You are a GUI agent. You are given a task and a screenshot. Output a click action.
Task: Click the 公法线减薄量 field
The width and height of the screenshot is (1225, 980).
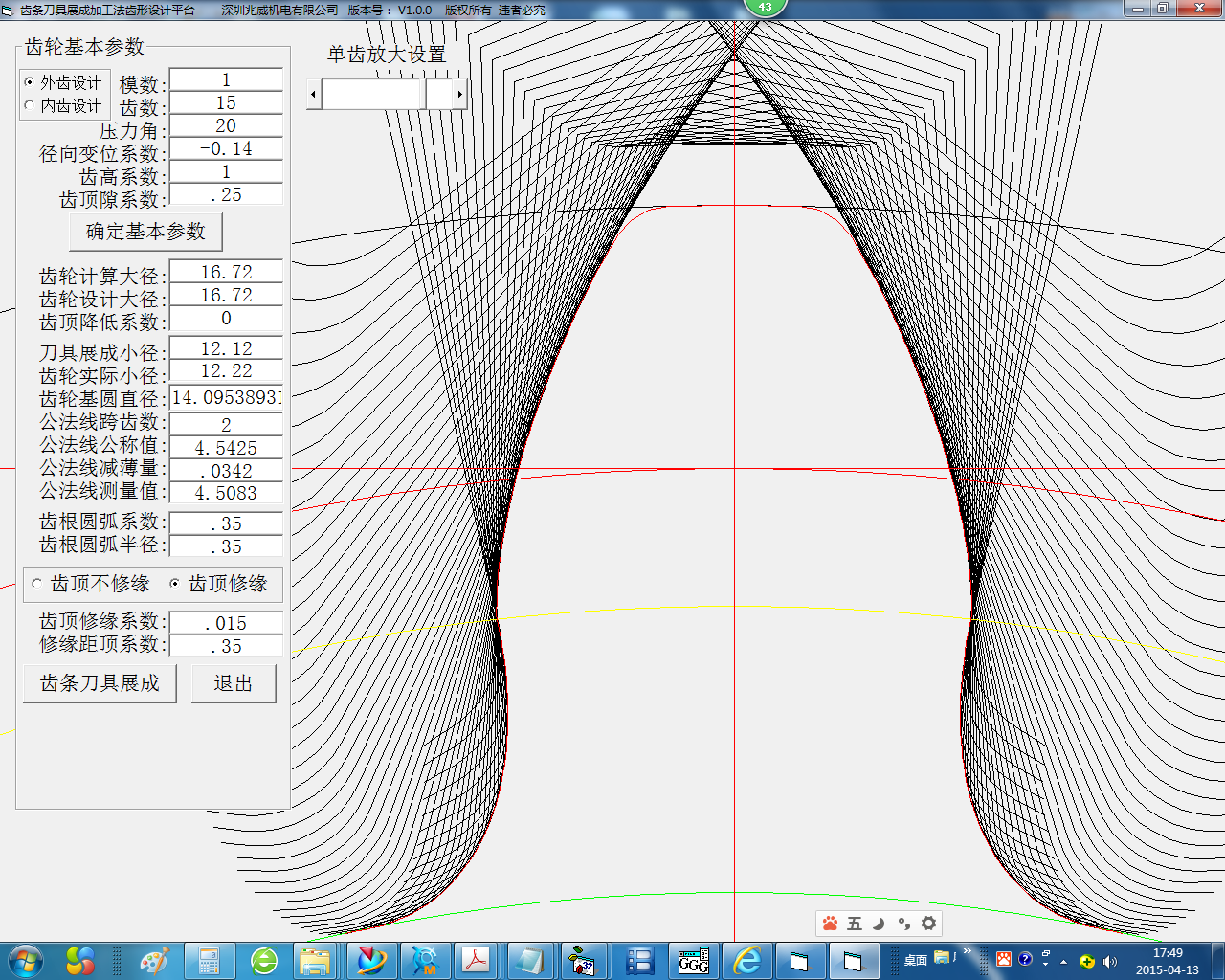pyautogui.click(x=226, y=470)
